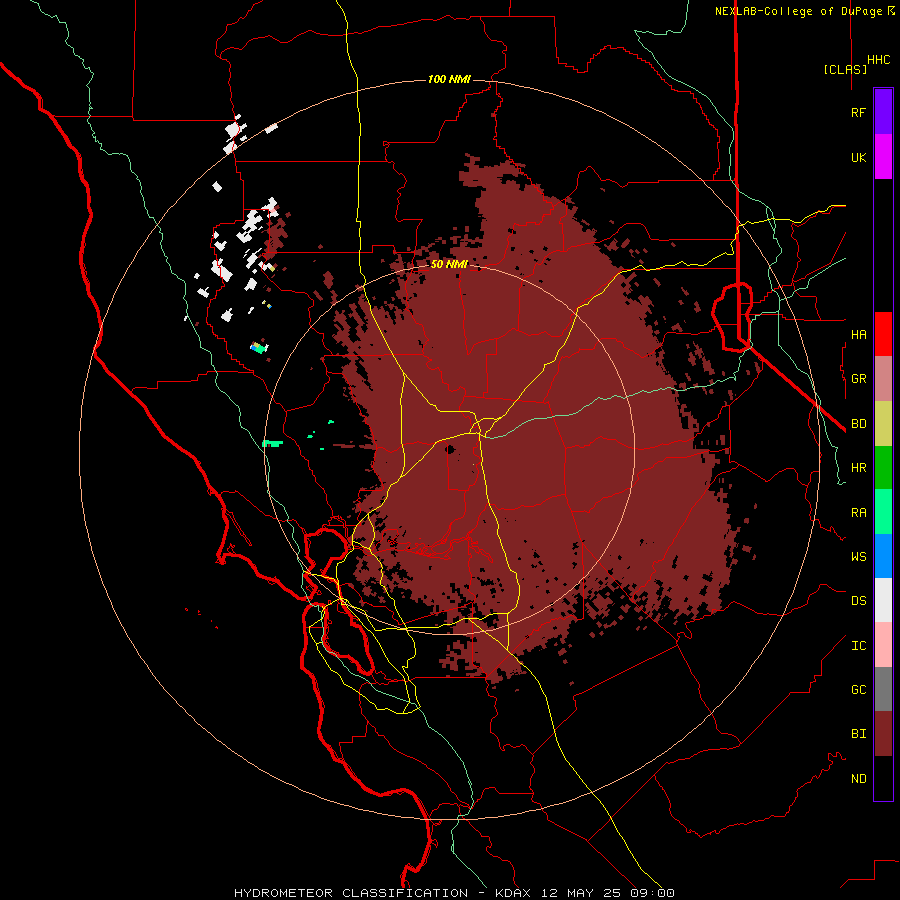Click the WS blue legend swatch
This screenshot has height=900, width=900.
click(x=883, y=556)
